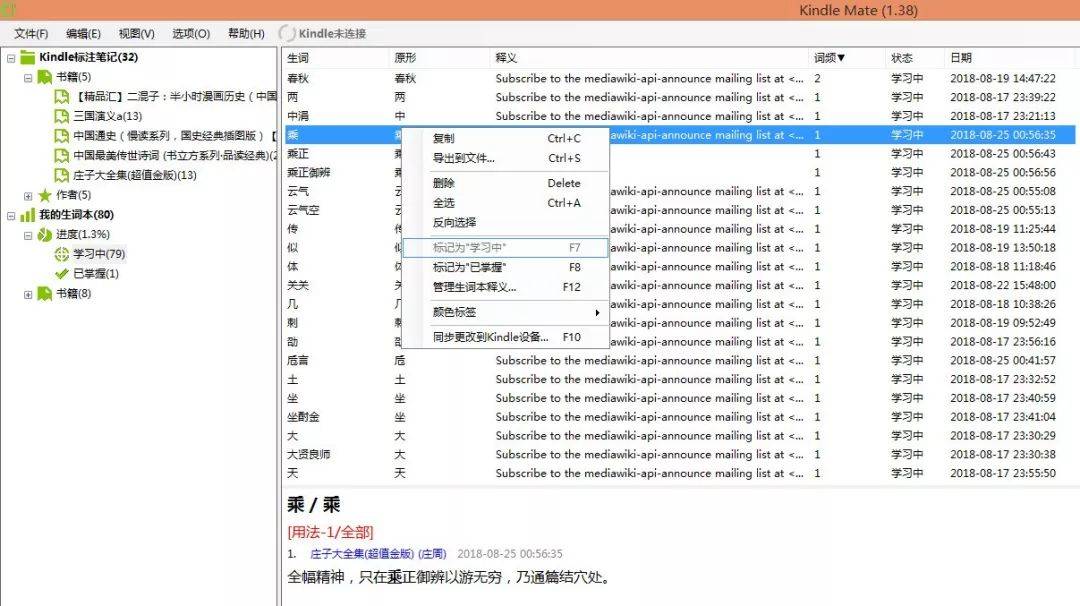Select the 坐酌金 vocabulary row
1080x606 pixels.
coord(678,417)
